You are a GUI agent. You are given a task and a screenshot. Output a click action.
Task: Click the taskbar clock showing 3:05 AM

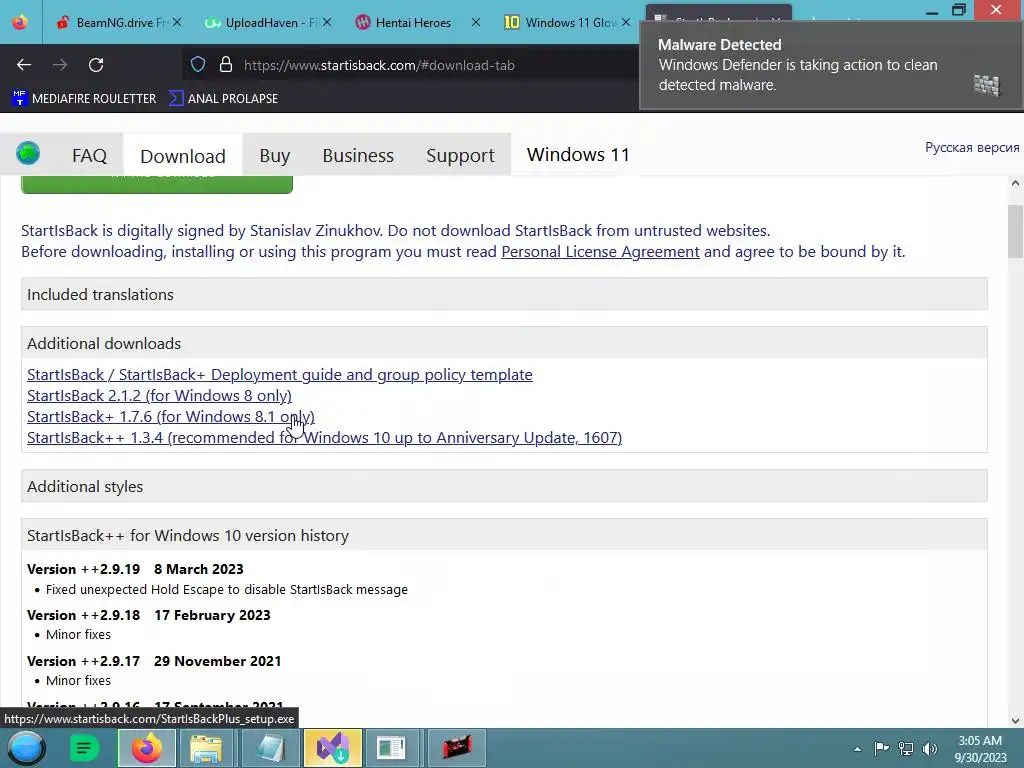(980, 749)
